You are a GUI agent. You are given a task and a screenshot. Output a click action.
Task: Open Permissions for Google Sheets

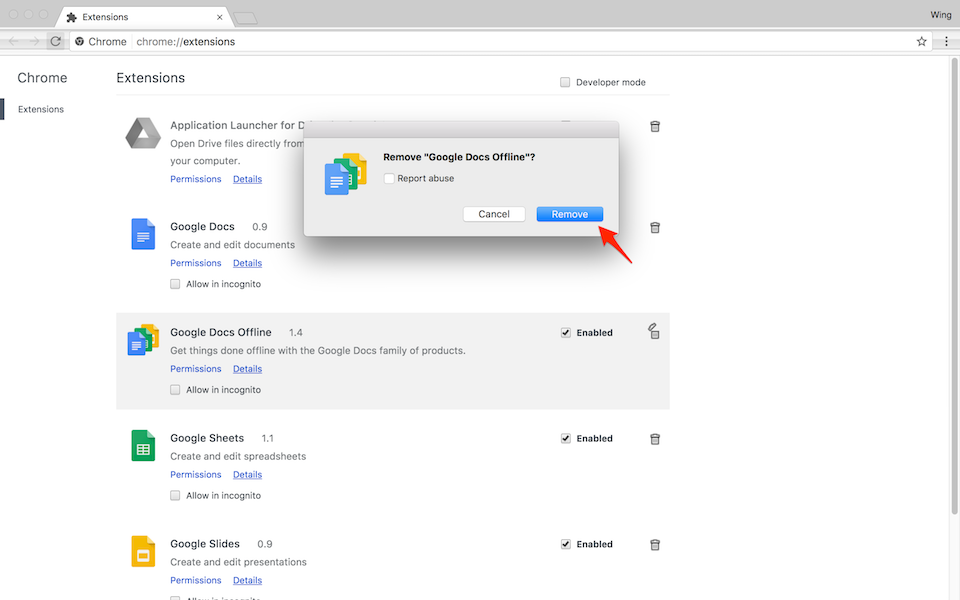[195, 475]
